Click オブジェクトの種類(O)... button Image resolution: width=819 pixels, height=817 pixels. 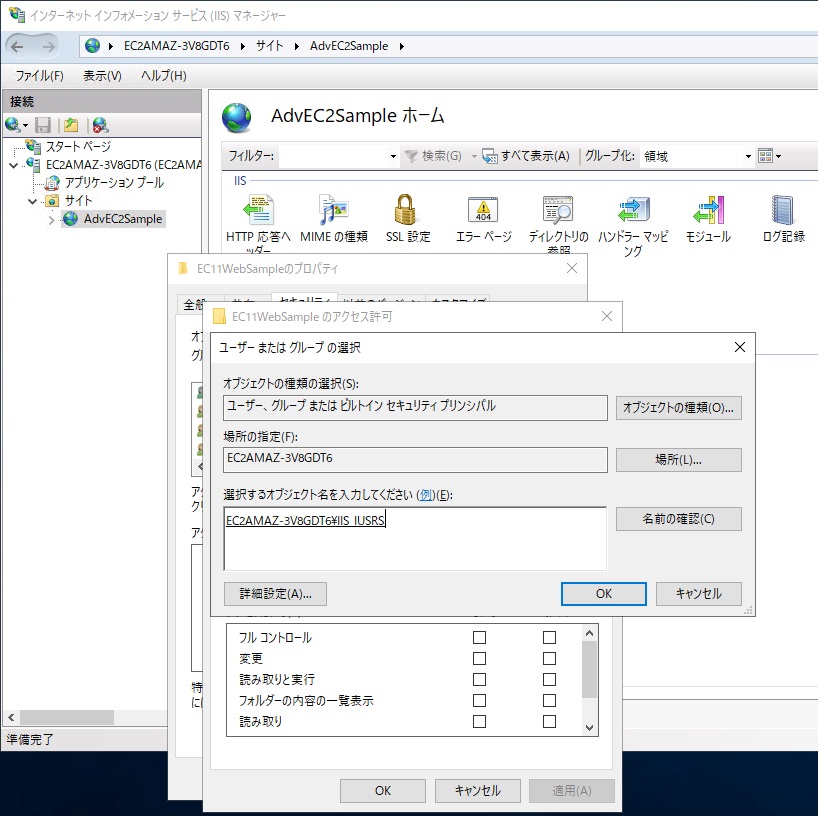point(678,407)
